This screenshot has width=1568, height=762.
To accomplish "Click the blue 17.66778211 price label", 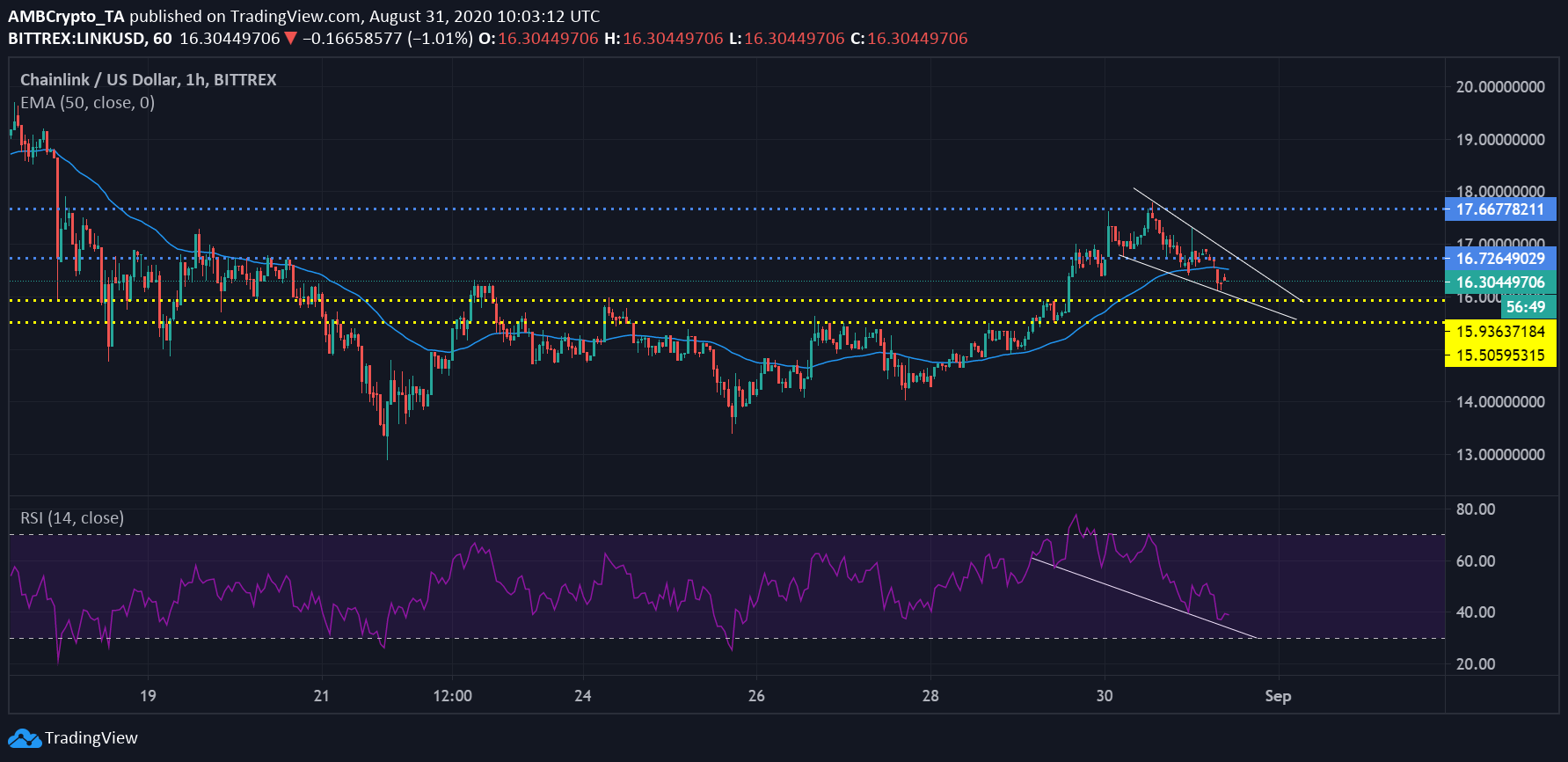I will coord(1499,209).
